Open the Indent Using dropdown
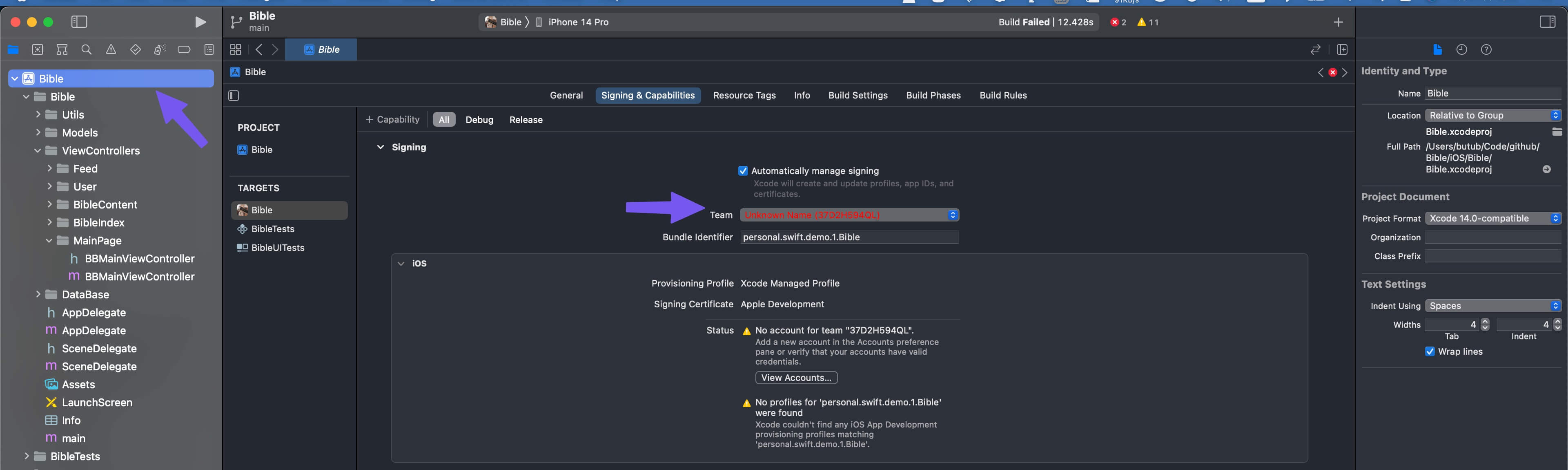The width and height of the screenshot is (1568, 470). coord(1493,306)
